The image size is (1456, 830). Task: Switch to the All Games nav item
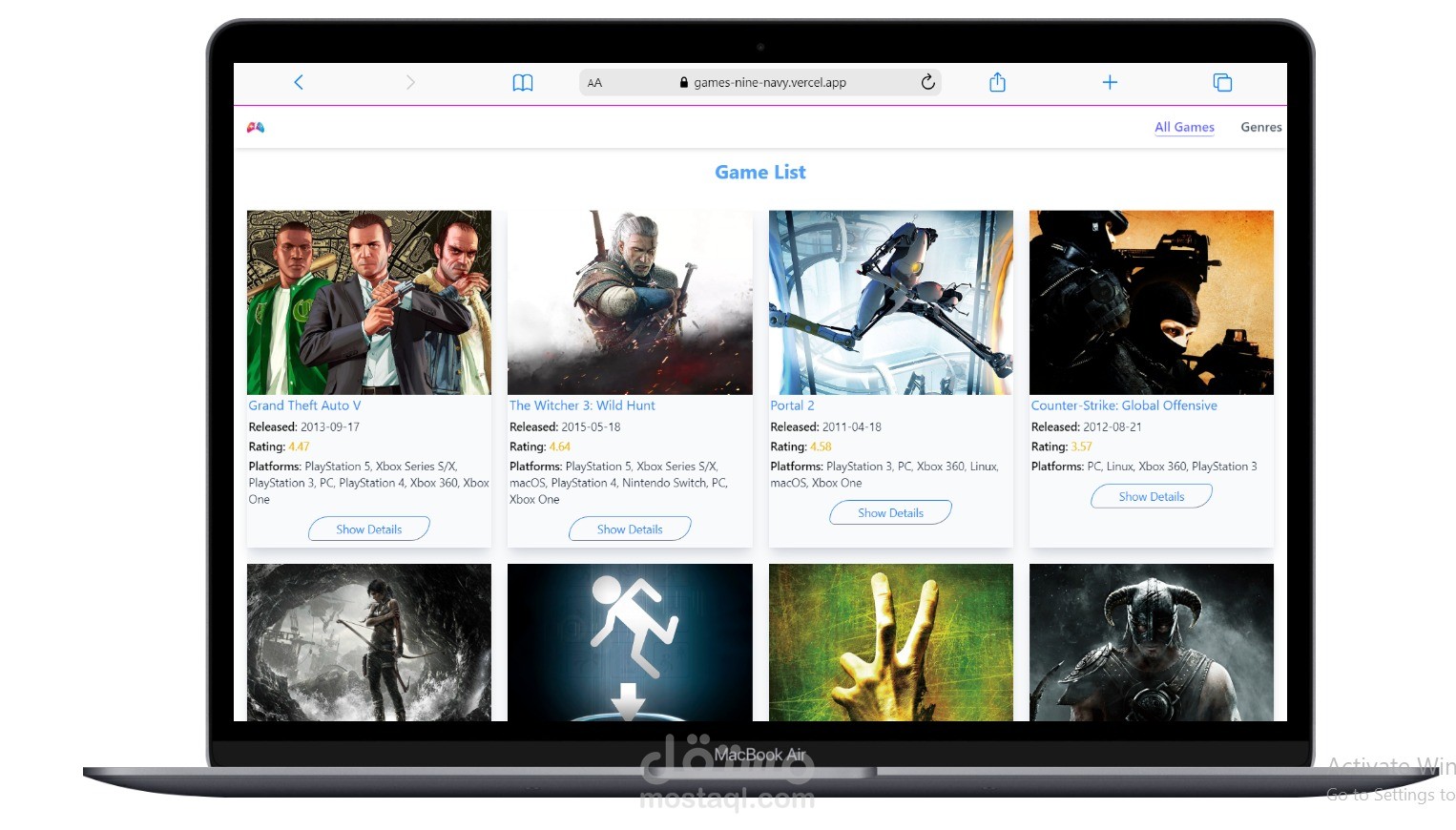1184,127
